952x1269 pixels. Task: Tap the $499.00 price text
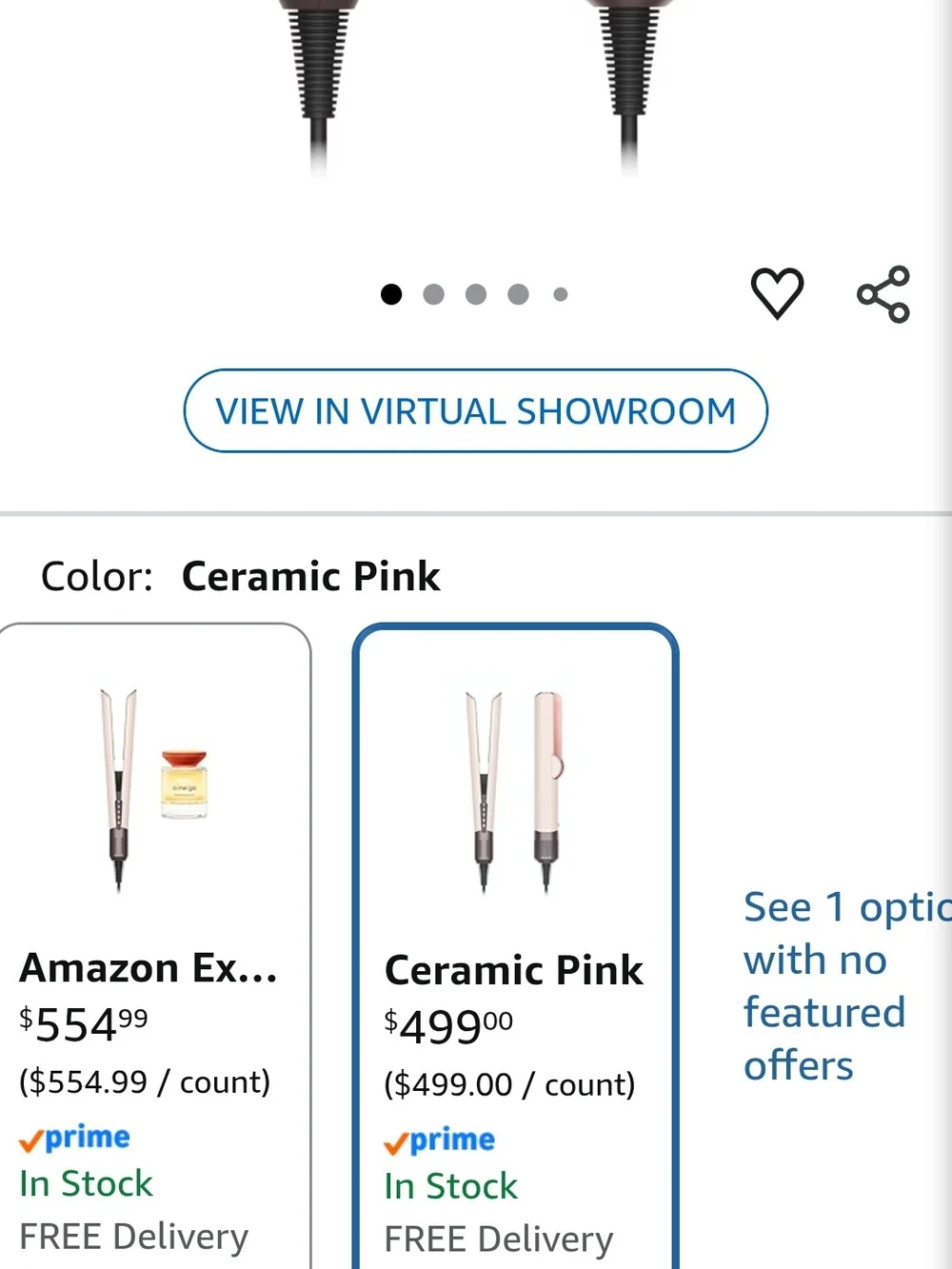448,1026
